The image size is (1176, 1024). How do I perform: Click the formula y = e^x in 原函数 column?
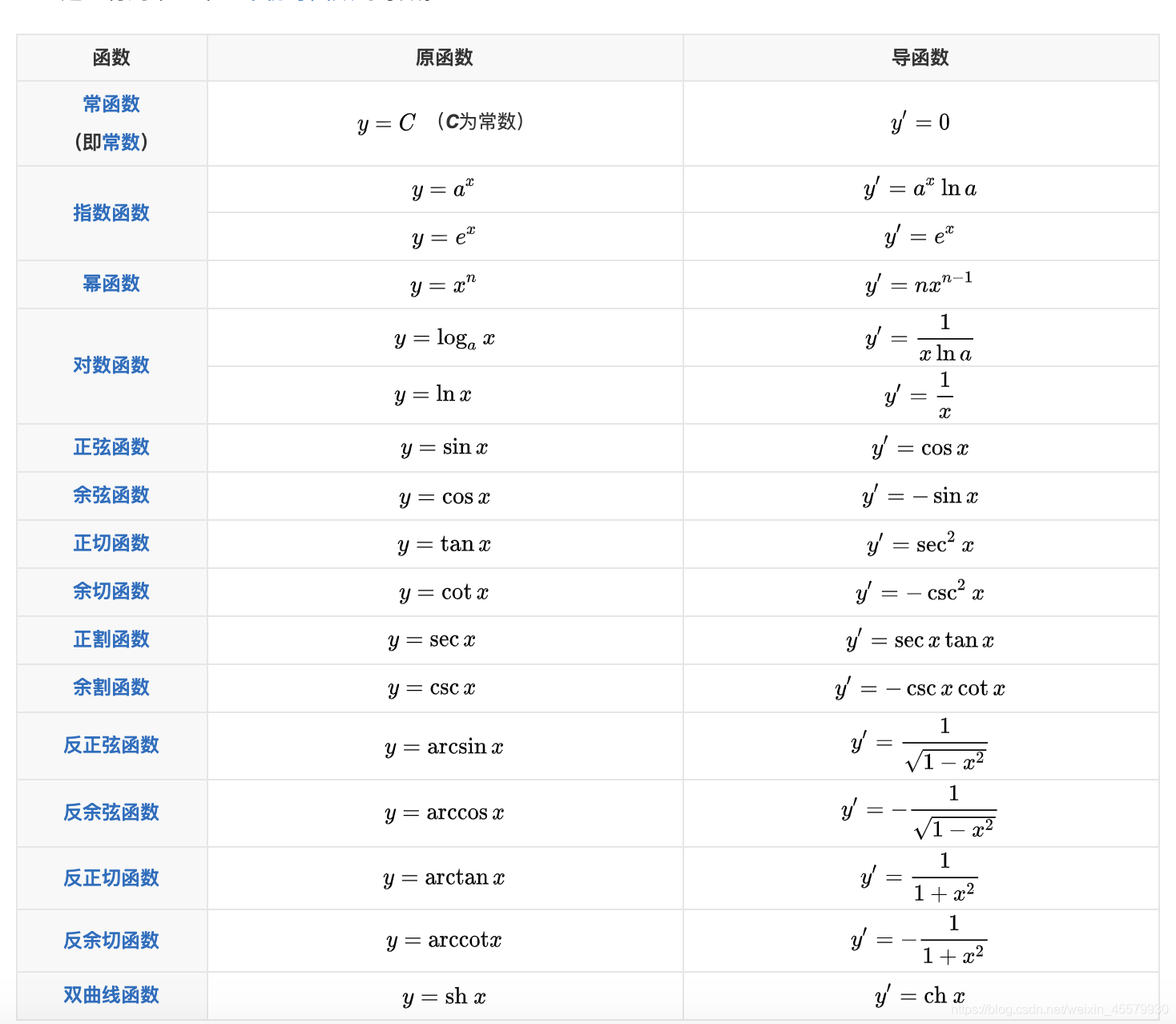tap(444, 237)
